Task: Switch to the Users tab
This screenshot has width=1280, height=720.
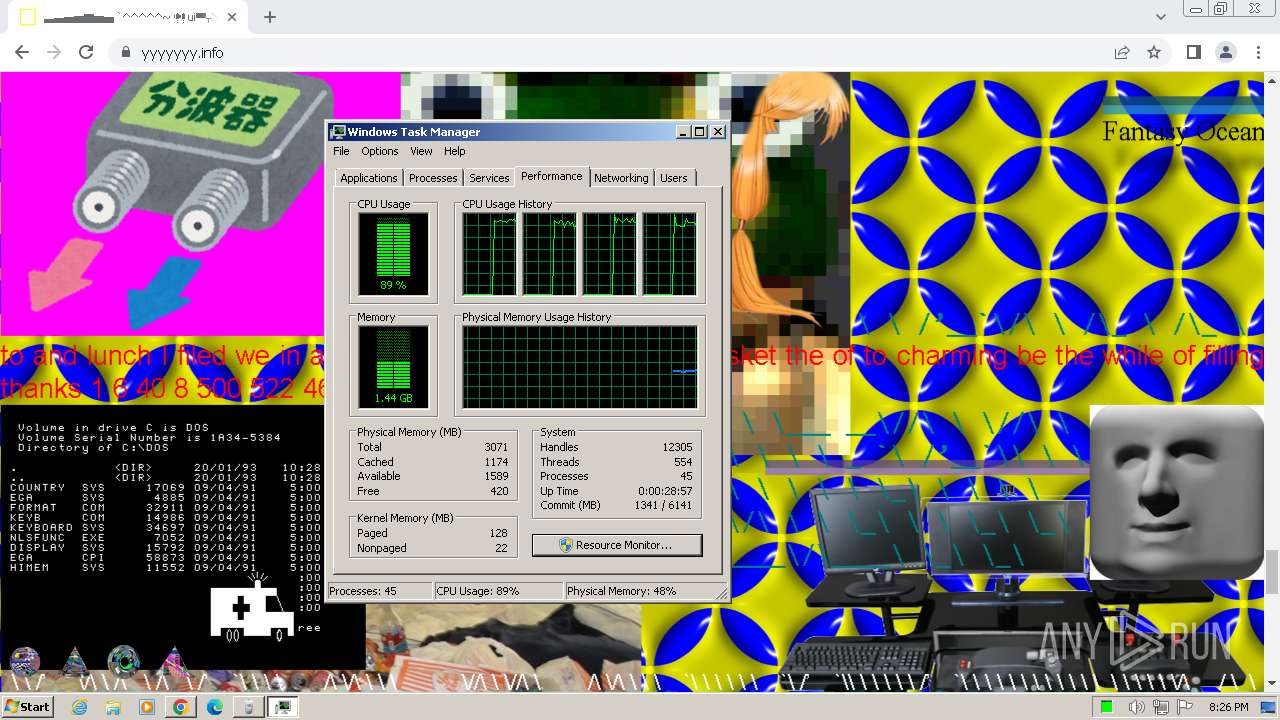Action: click(674, 178)
